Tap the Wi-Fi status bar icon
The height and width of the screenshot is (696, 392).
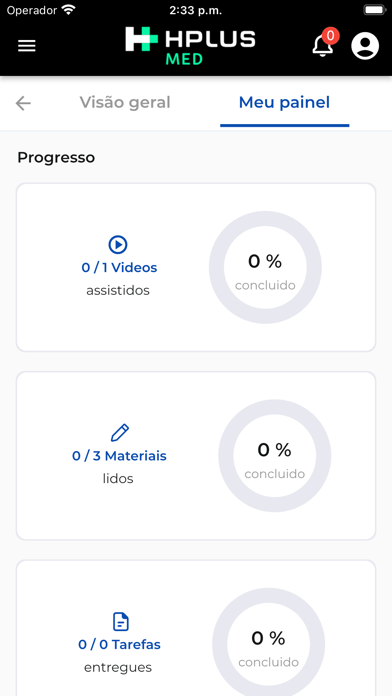tap(68, 10)
